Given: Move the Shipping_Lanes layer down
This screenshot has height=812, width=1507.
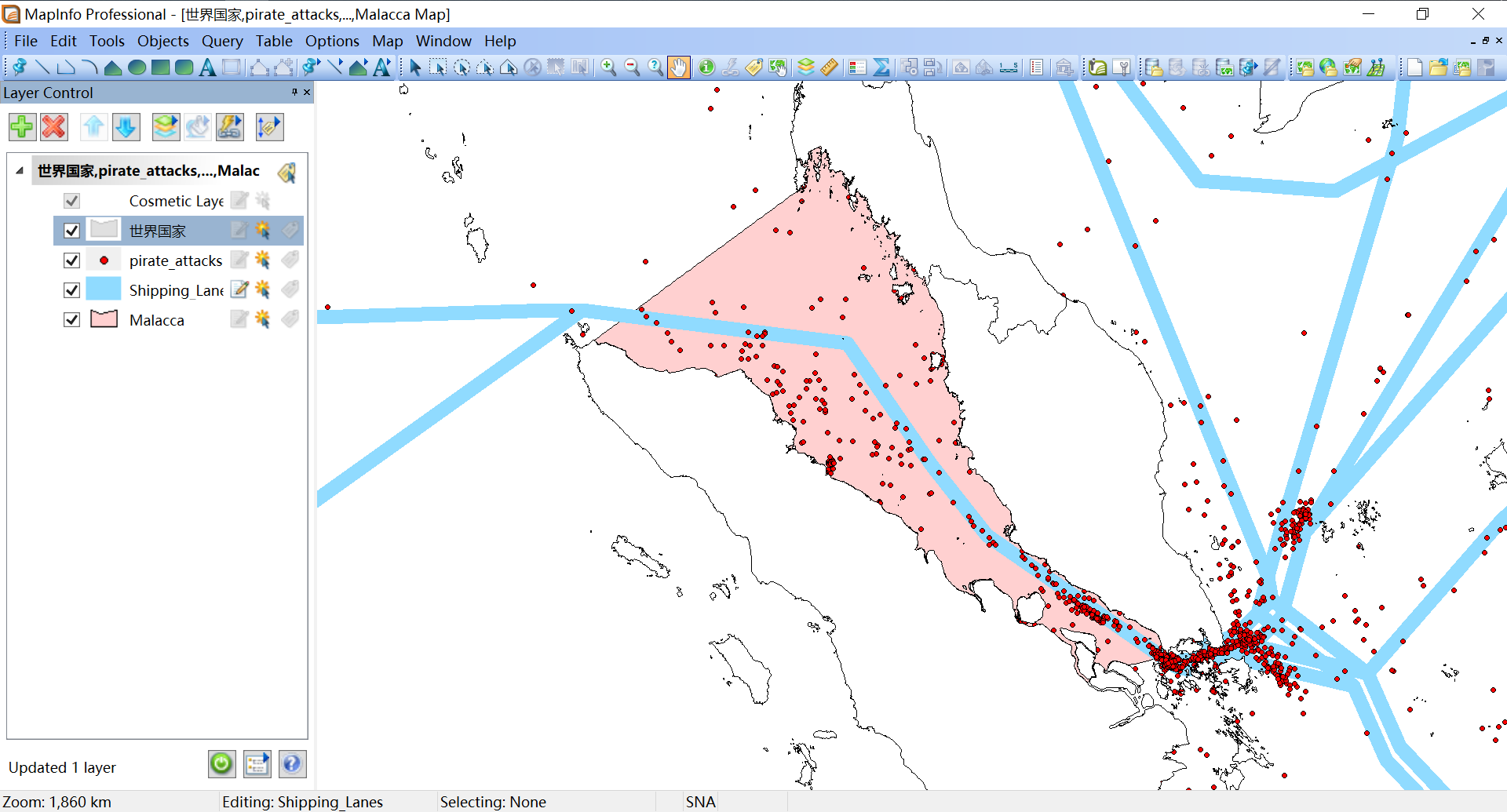Looking at the screenshot, I should tap(126, 126).
